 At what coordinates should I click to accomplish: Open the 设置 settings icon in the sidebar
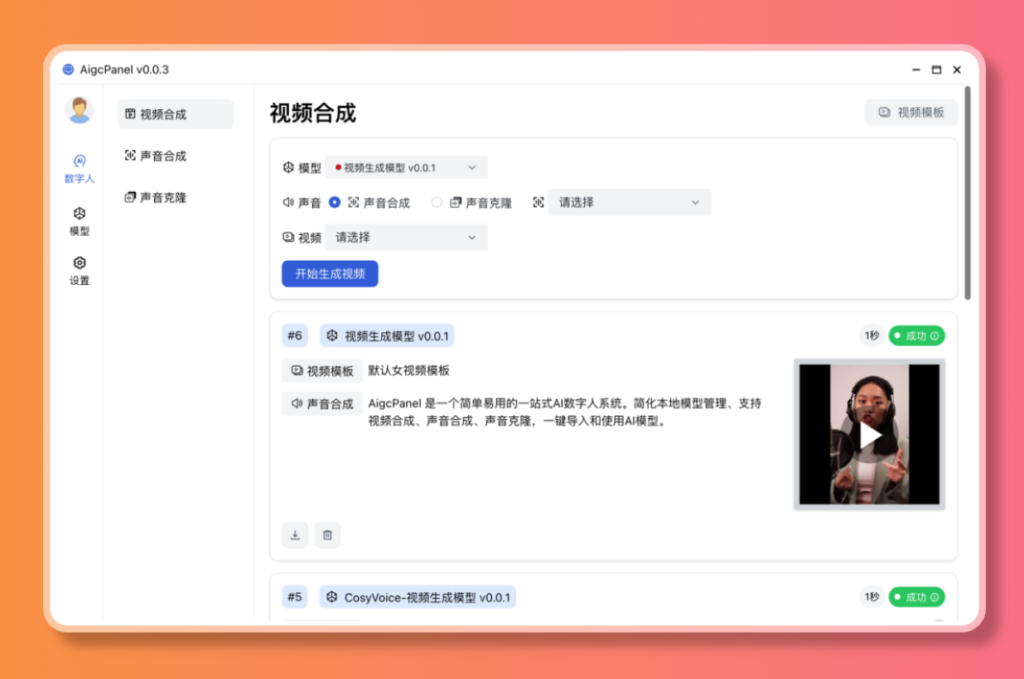pos(80,263)
